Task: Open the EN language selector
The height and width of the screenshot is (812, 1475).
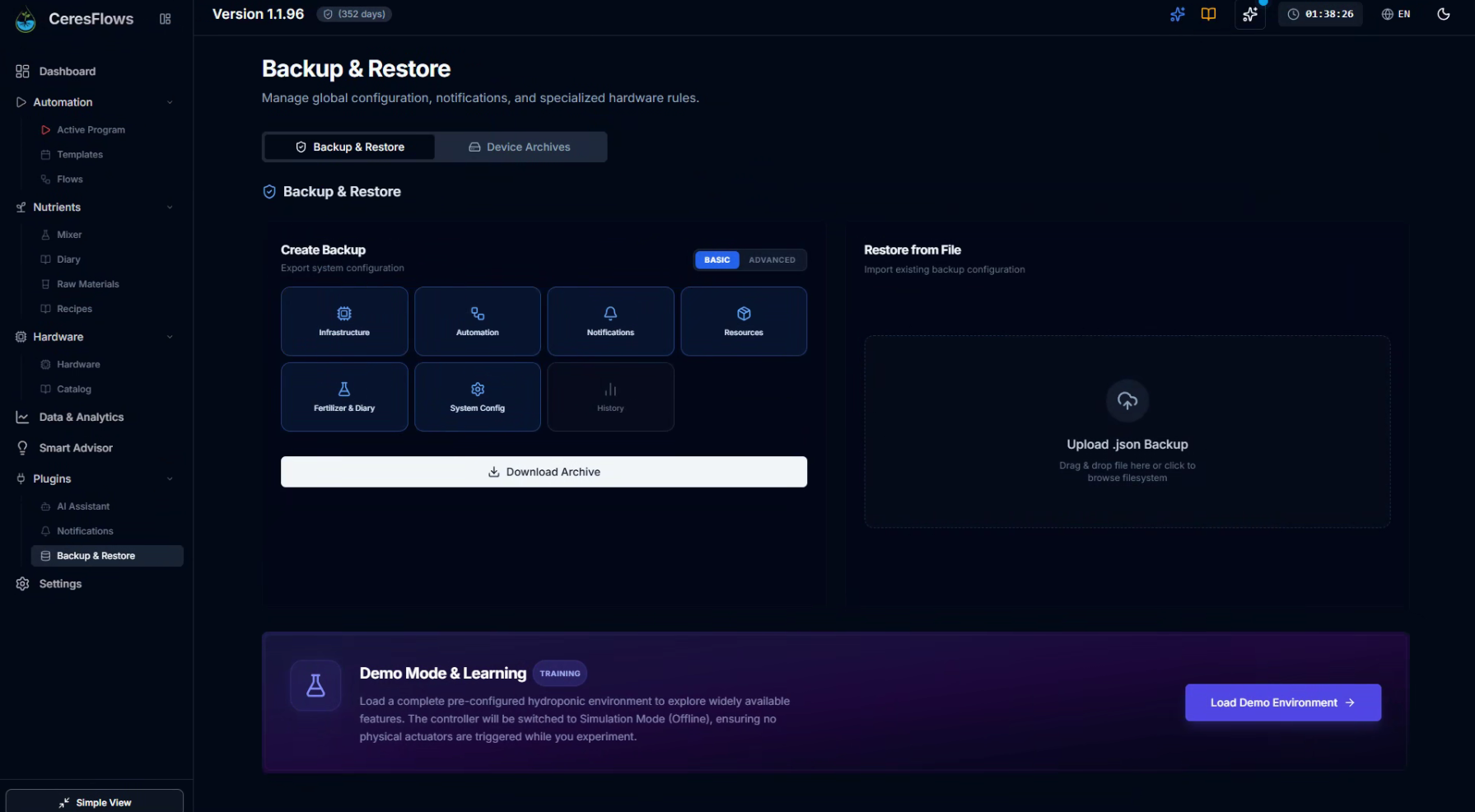Action: (x=1396, y=14)
